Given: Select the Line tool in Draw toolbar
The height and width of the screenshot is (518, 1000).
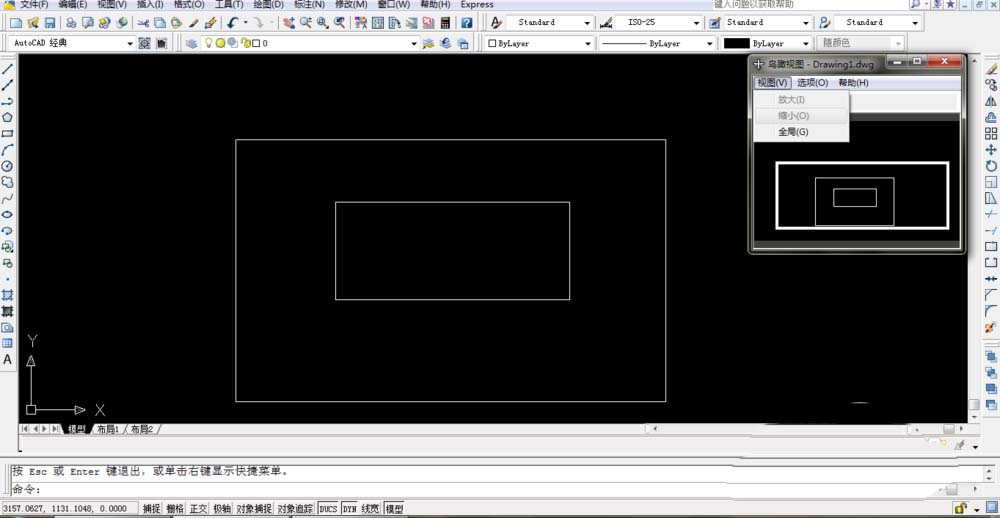Looking at the screenshot, I should coord(8,69).
